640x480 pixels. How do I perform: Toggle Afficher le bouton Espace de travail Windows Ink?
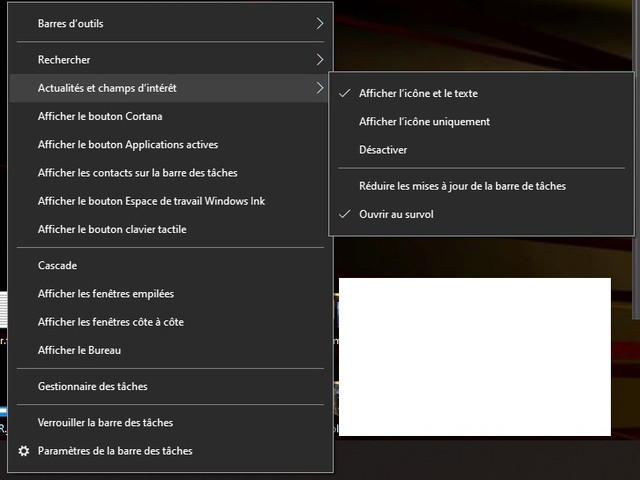click(x=171, y=201)
